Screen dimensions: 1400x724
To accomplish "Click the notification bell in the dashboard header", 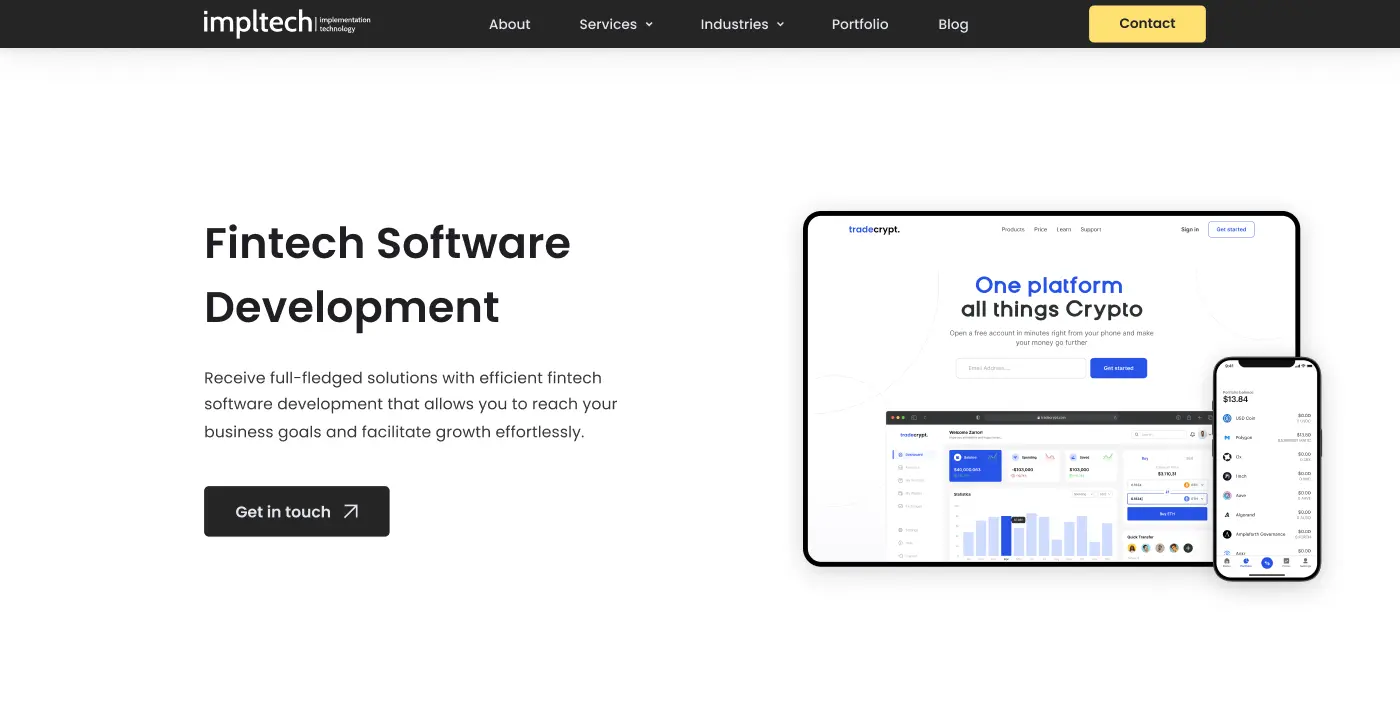I will click(1192, 434).
